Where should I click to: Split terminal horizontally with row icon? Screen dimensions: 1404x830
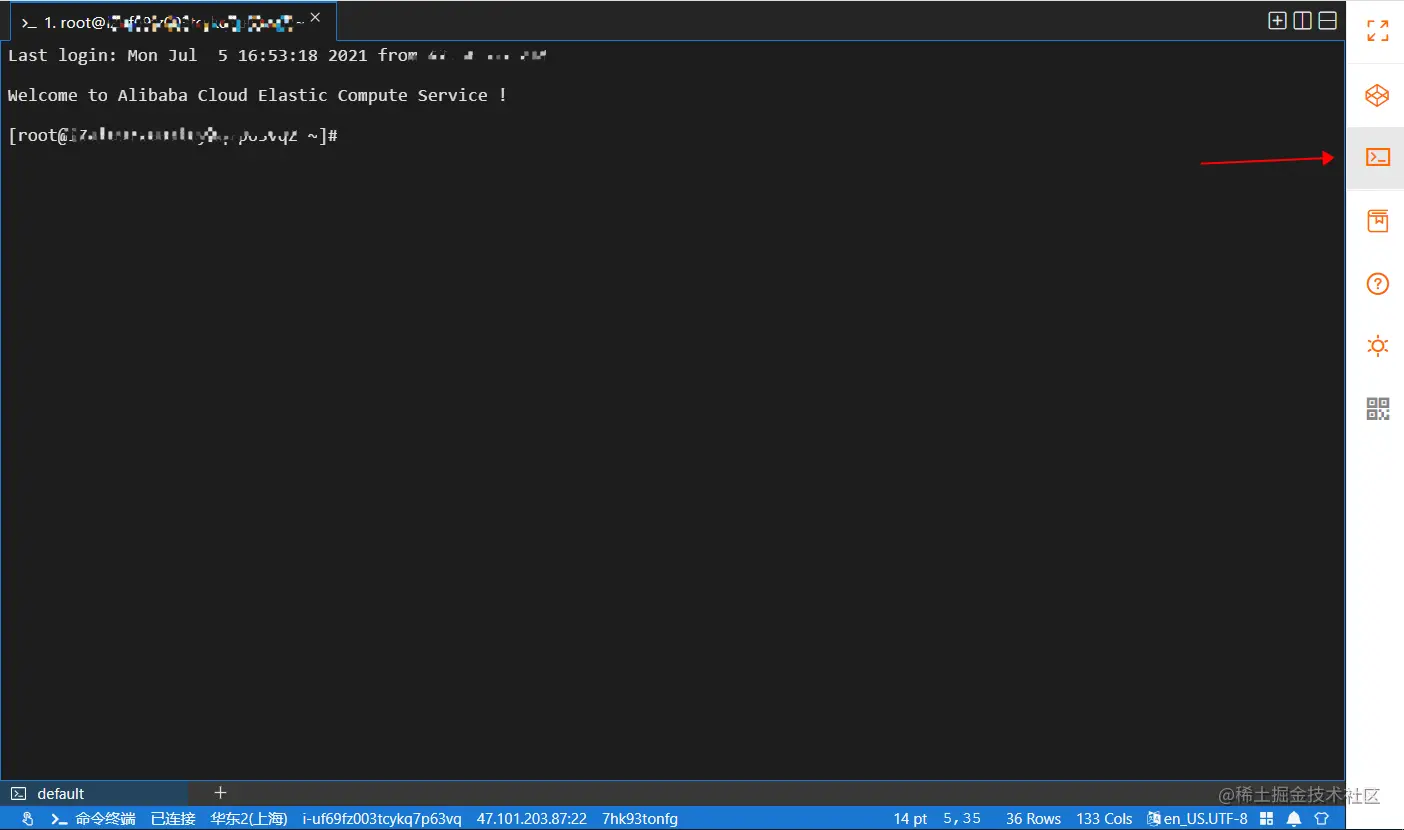(1327, 21)
